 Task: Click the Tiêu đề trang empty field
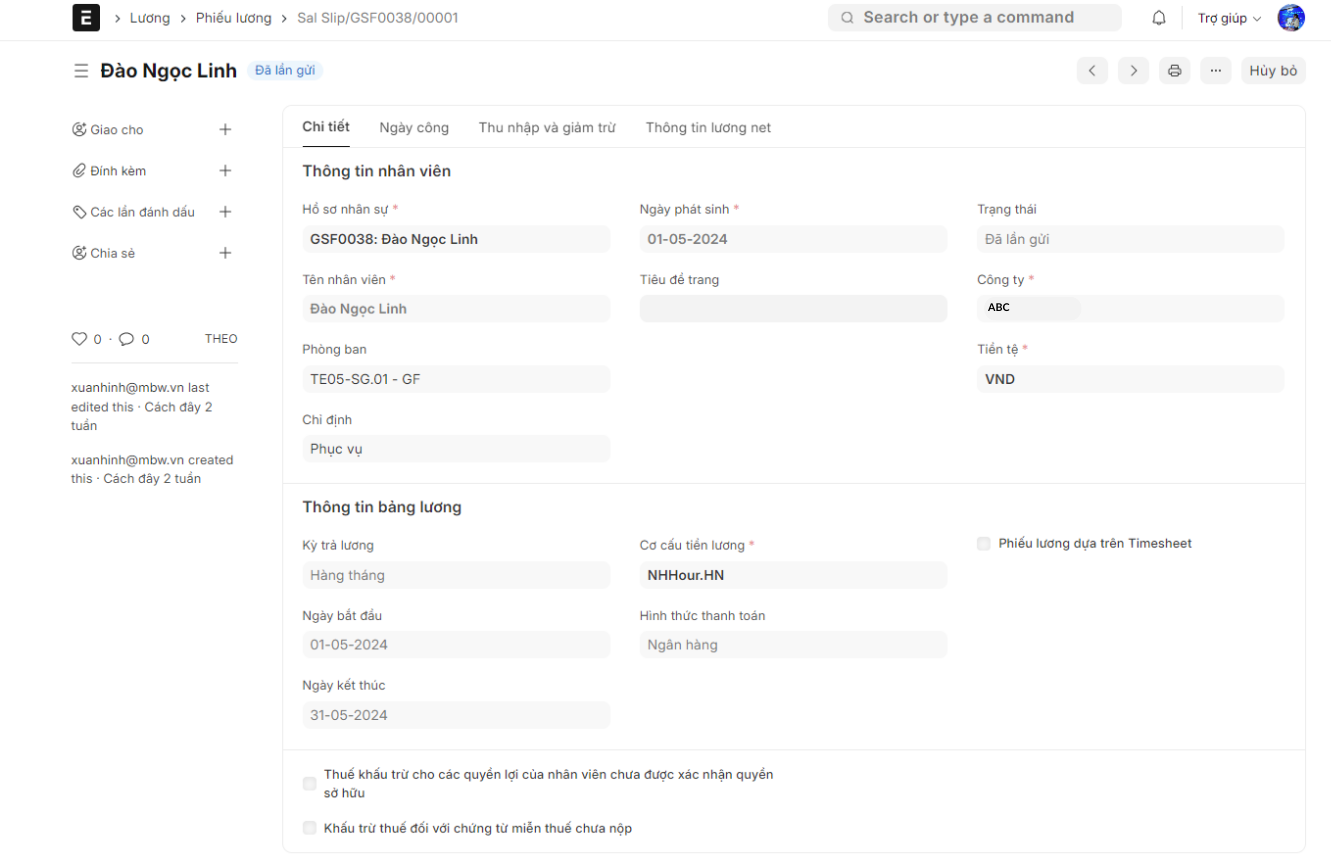pos(793,308)
